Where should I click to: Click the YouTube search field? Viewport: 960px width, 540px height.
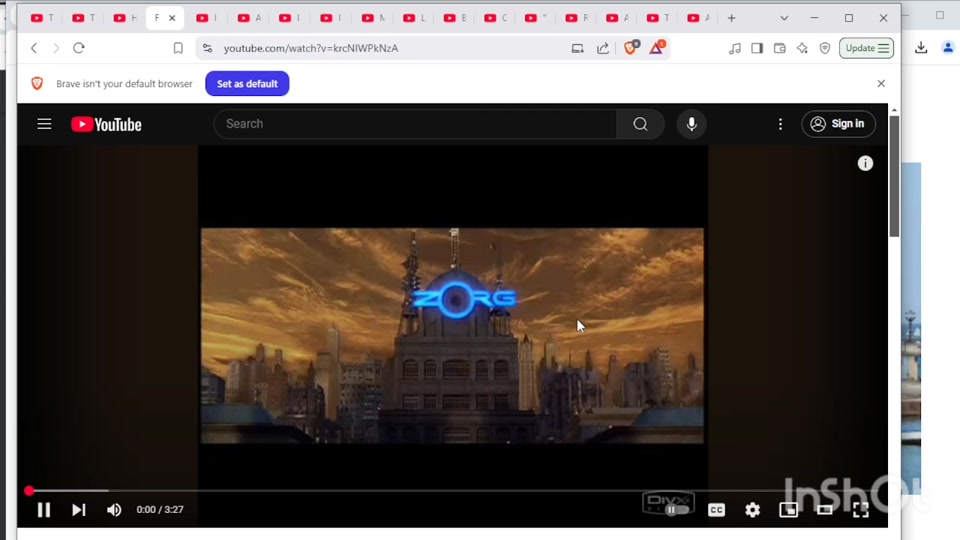[415, 124]
